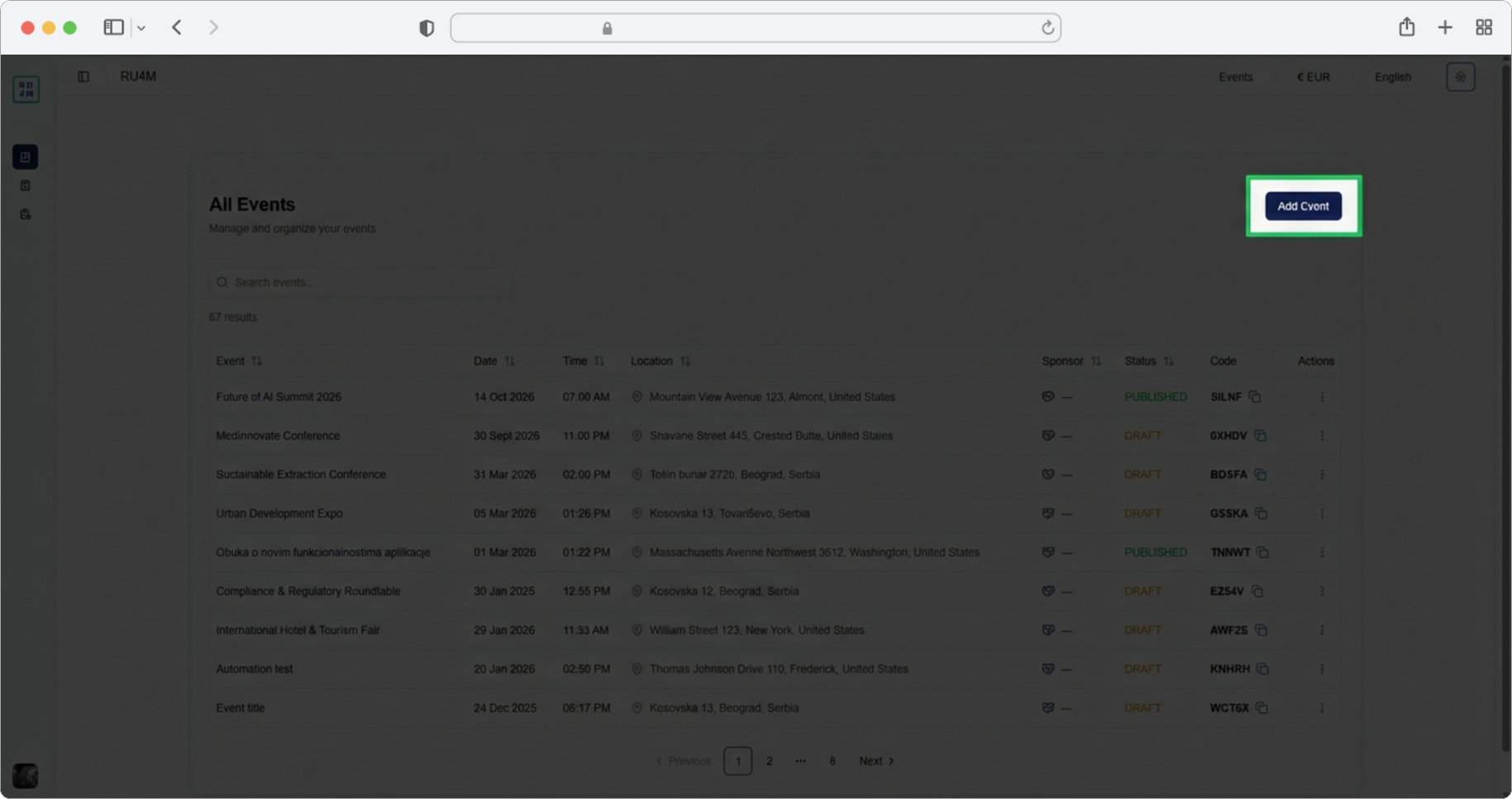Open the English language selector
The width and height of the screenshot is (1512, 799).
point(1392,77)
